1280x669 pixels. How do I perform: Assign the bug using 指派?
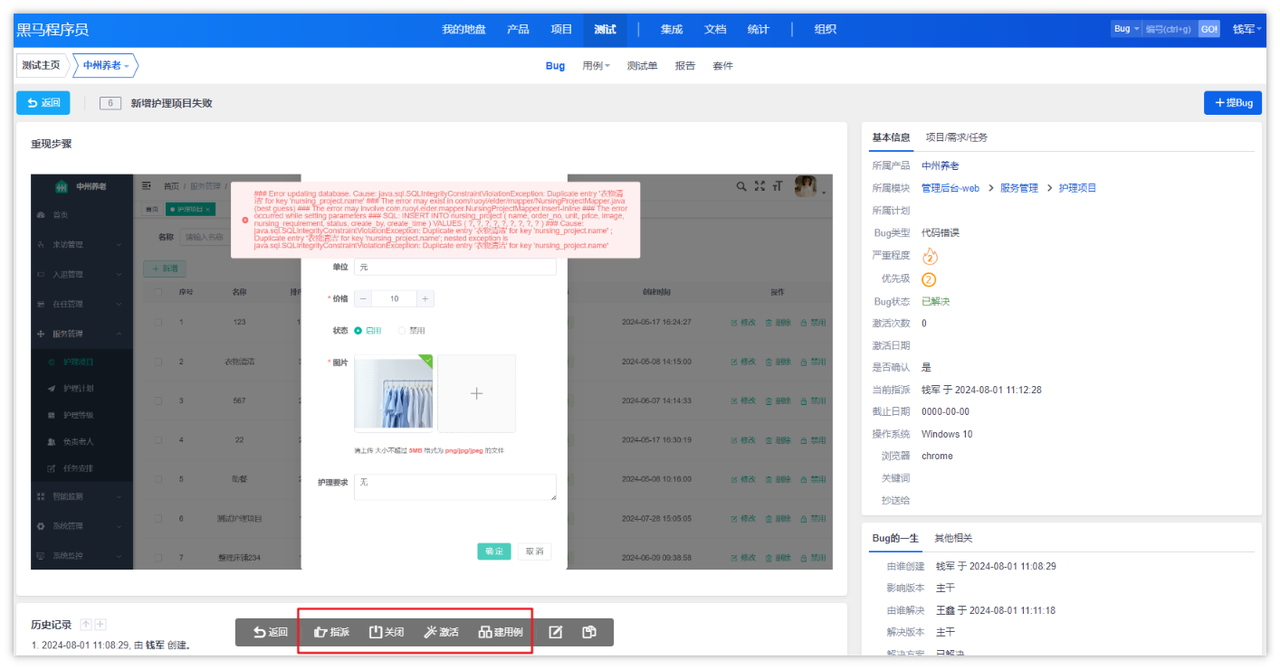pyautogui.click(x=332, y=632)
